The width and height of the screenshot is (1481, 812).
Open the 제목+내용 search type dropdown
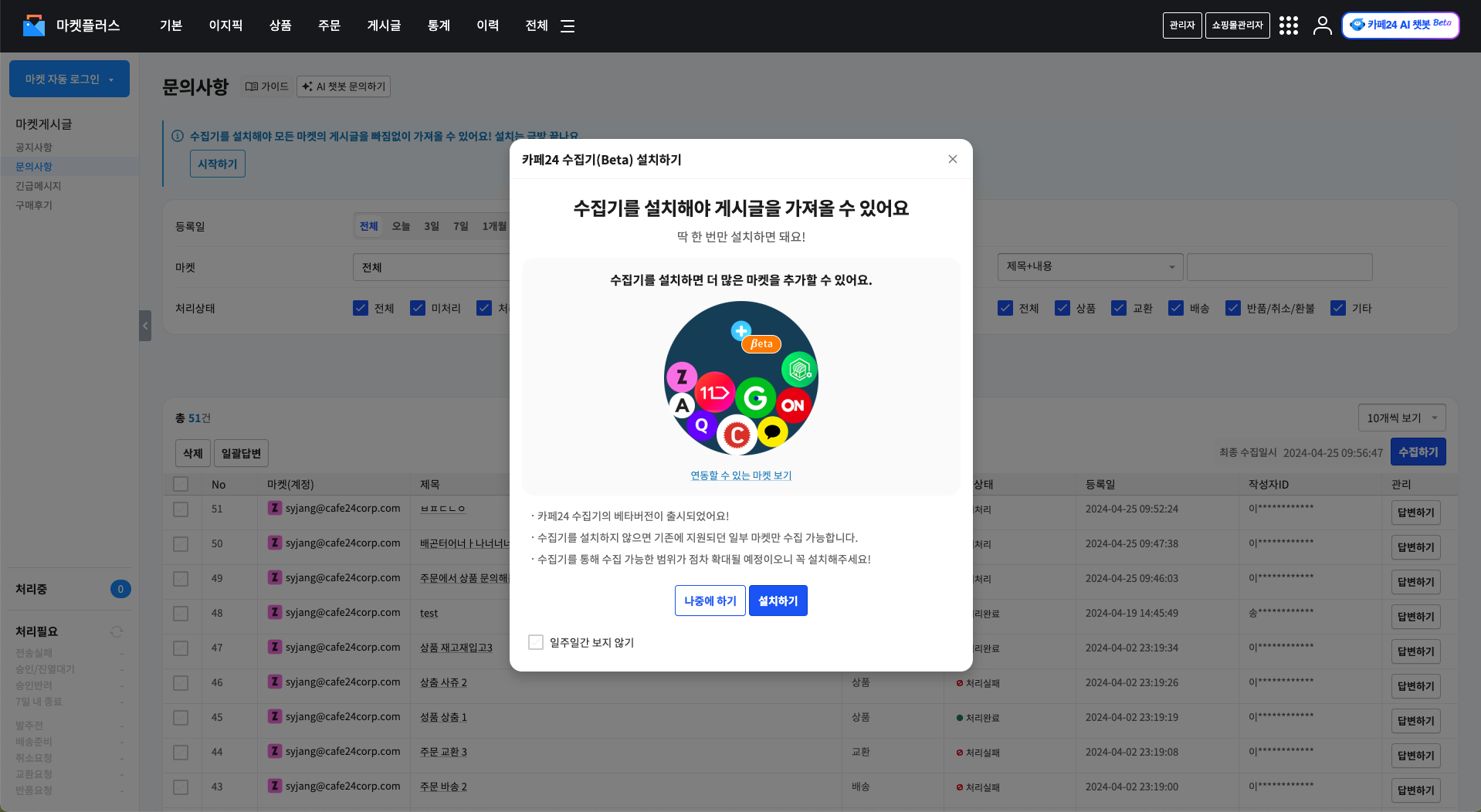point(1090,267)
